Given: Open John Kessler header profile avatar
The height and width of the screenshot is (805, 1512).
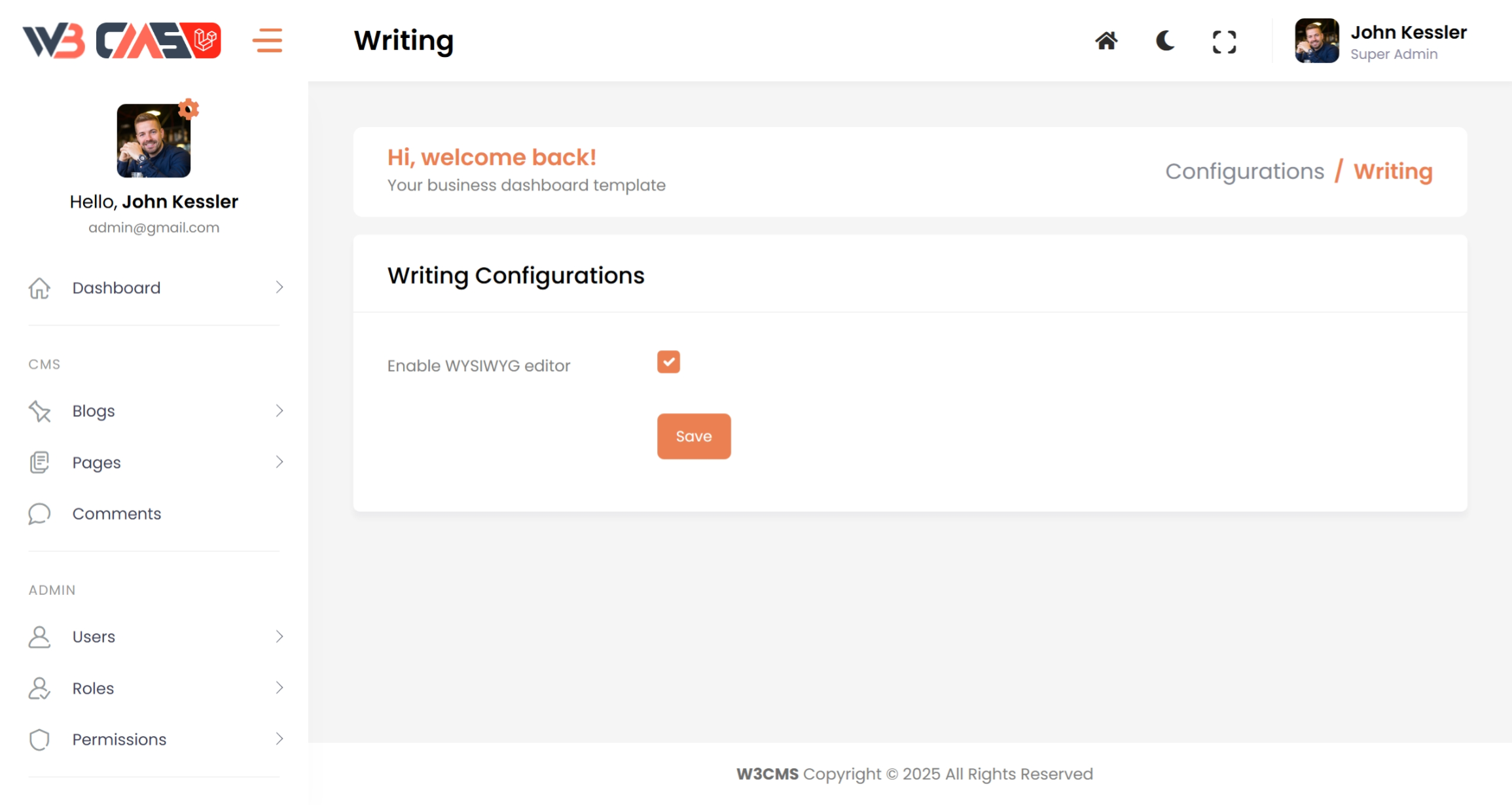Looking at the screenshot, I should pyautogui.click(x=1316, y=41).
